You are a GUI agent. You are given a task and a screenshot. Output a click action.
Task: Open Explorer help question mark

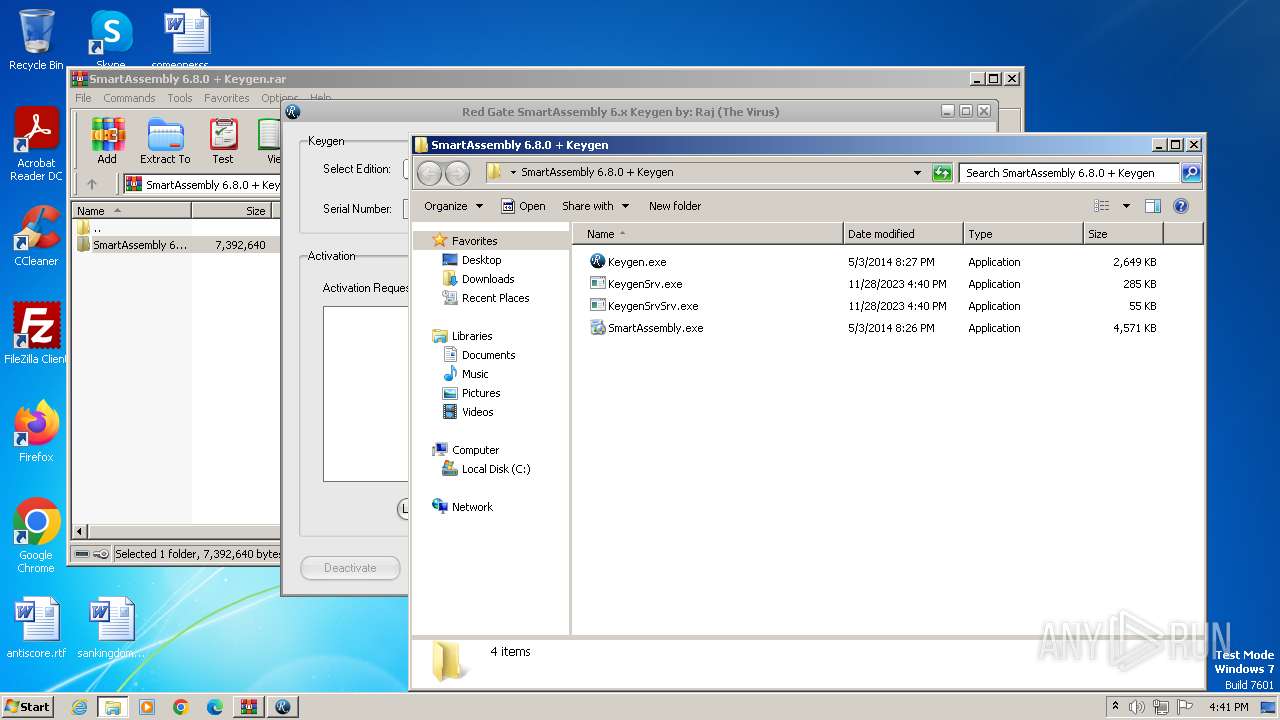(x=1180, y=206)
